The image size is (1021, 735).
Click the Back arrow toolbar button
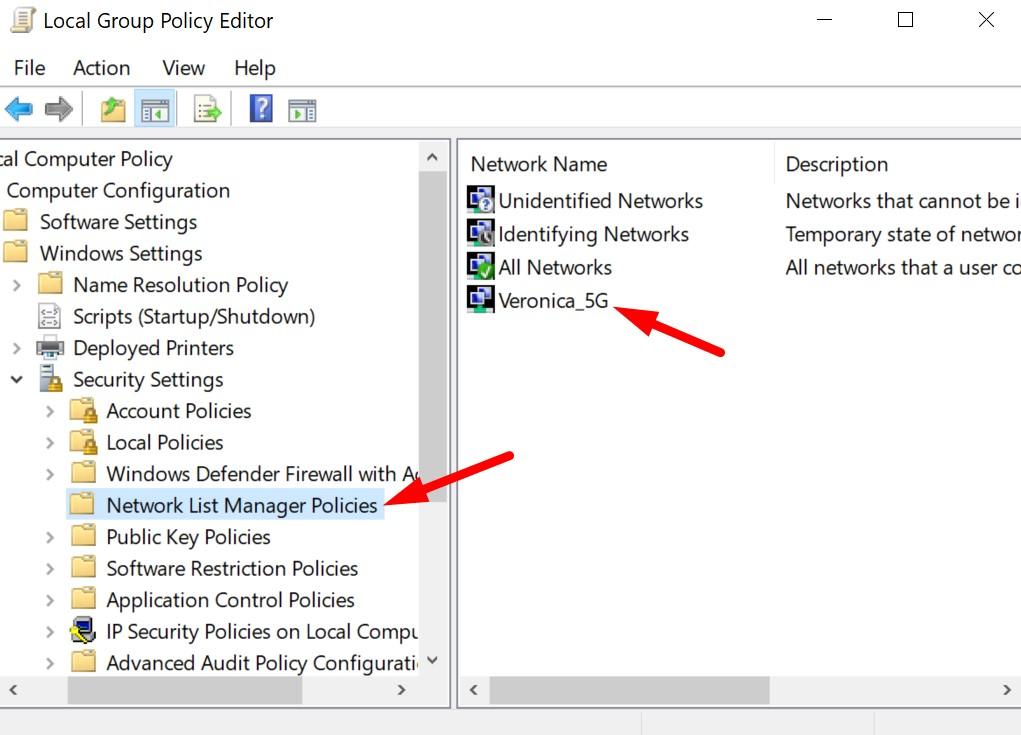[x=19, y=109]
